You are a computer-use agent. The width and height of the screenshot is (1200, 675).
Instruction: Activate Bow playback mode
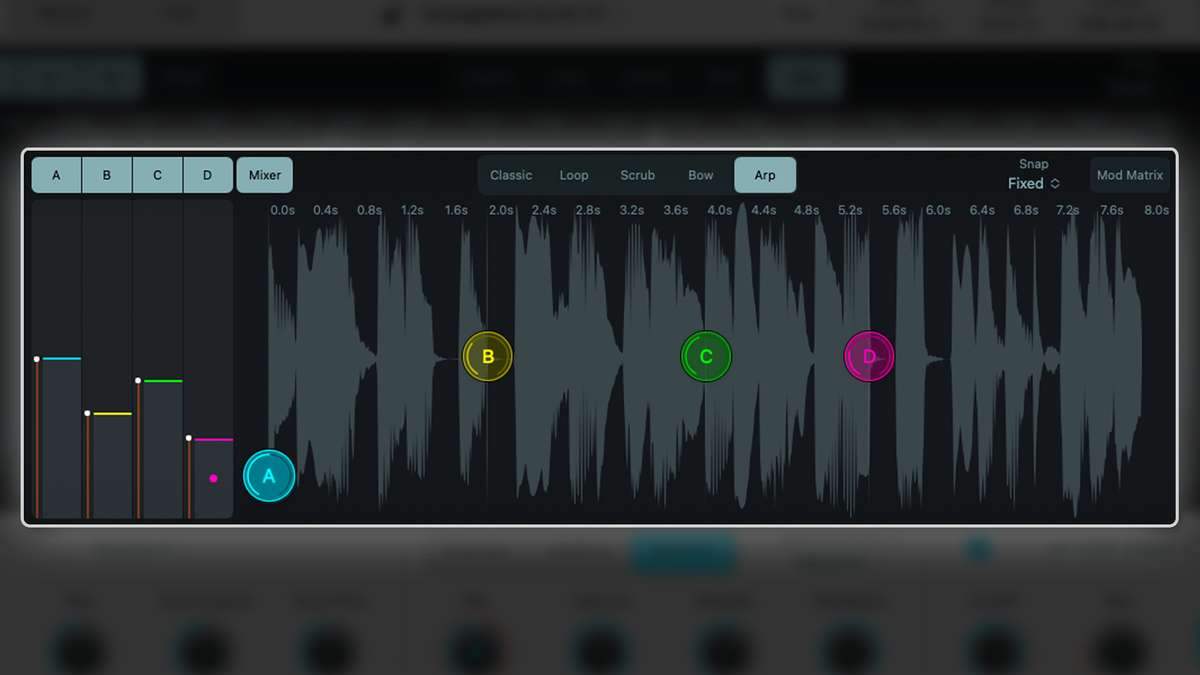click(700, 174)
